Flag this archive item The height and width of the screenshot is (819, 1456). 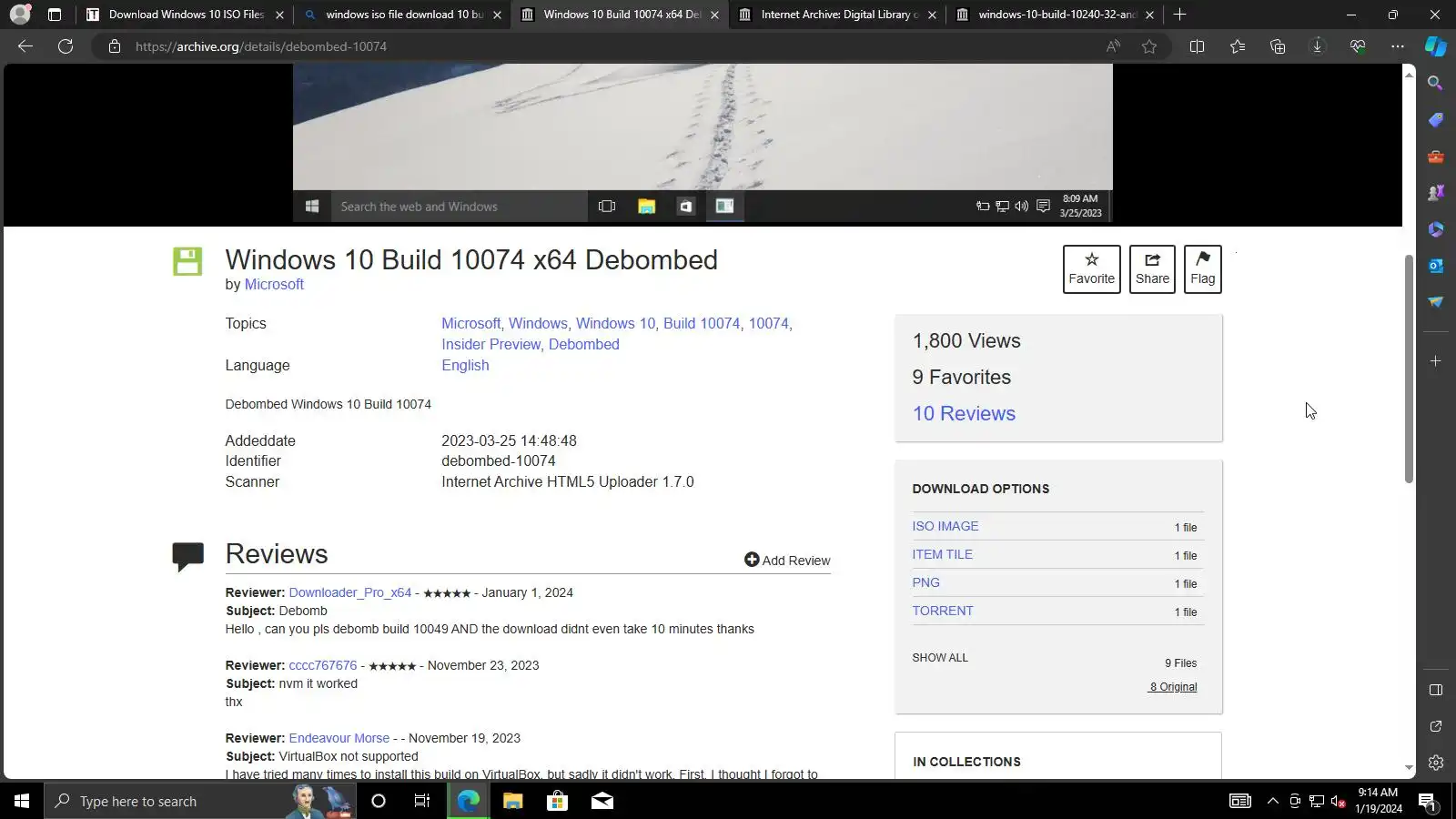[1202, 269]
